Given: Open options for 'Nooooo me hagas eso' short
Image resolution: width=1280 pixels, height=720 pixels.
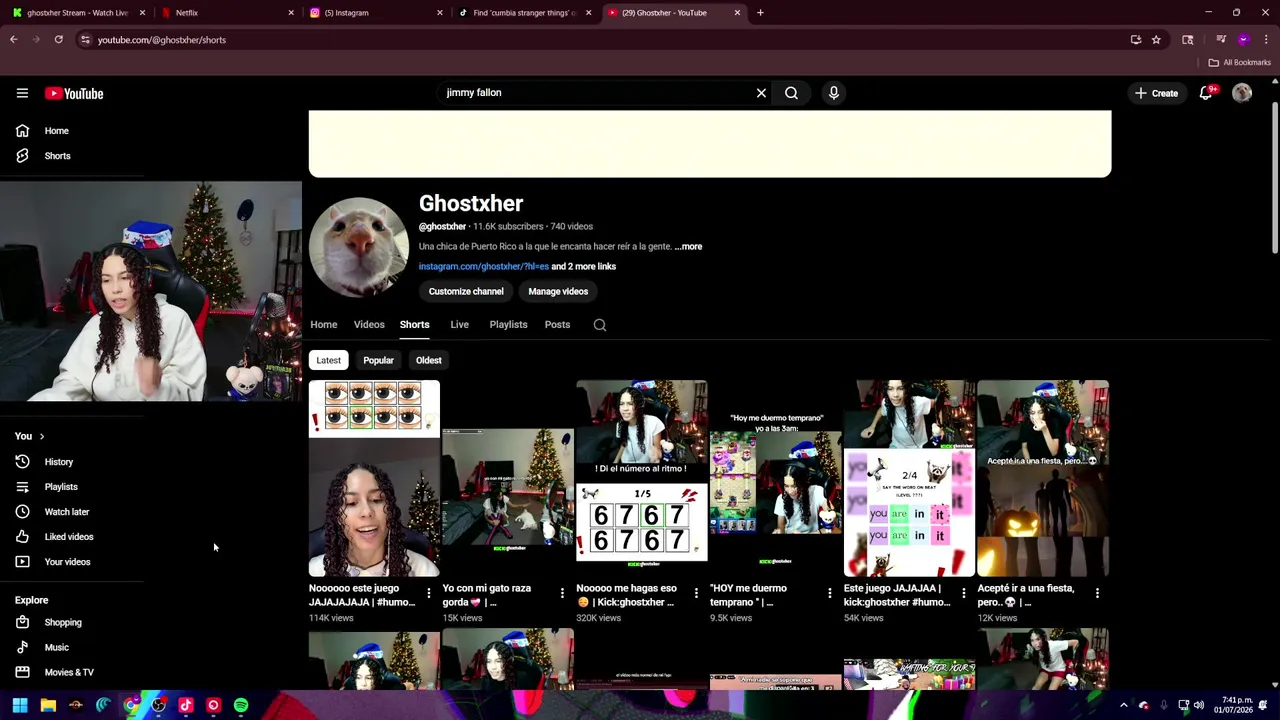Looking at the screenshot, I should click(696, 594).
